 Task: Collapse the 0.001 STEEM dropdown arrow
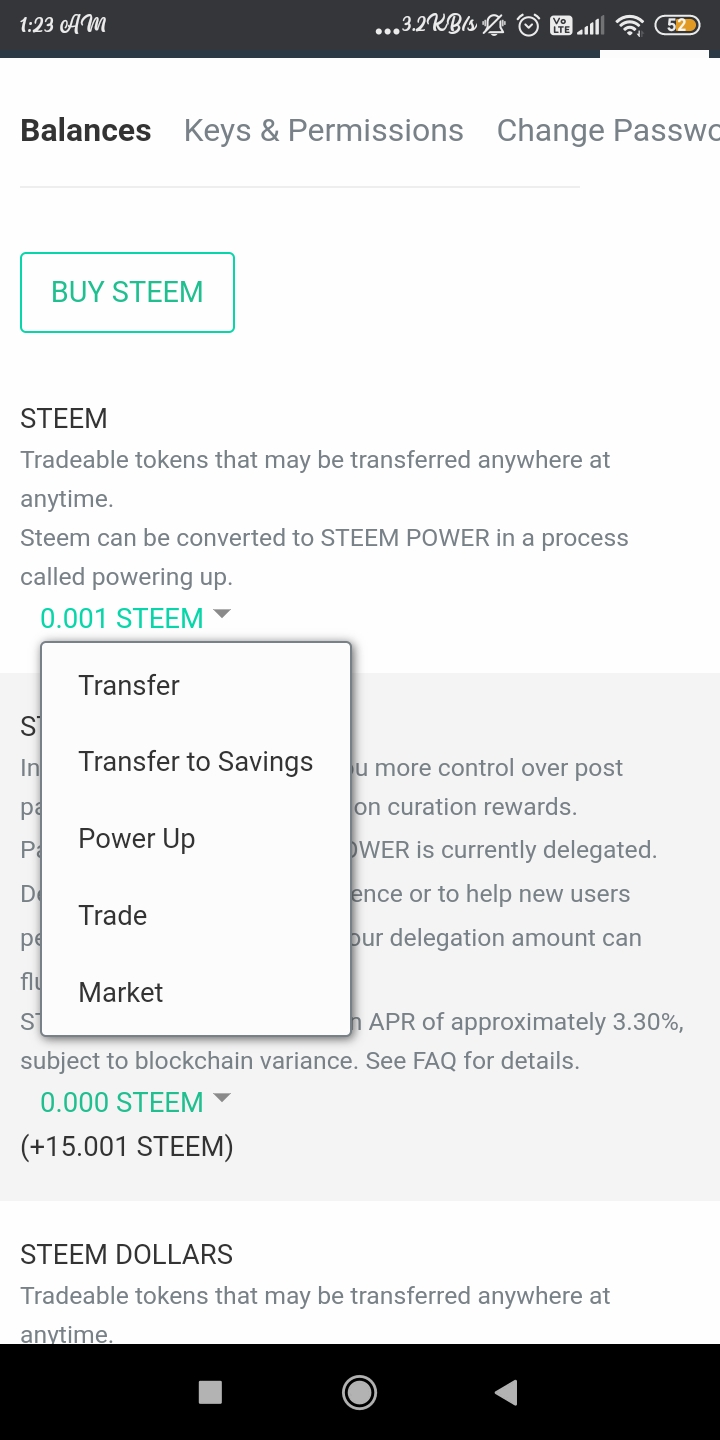(222, 614)
